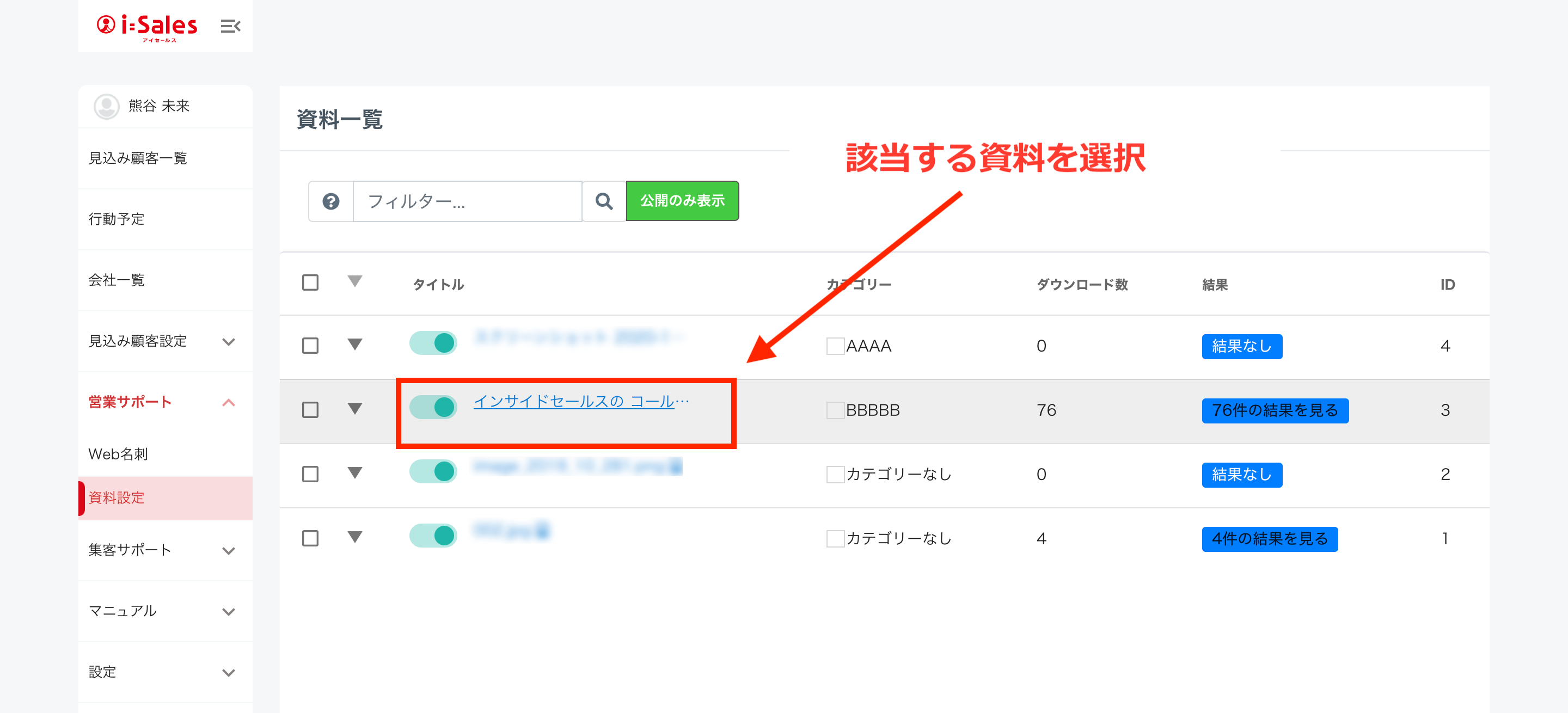Viewport: 1568px width, 713px height.
Task: Toggle publish switch for インサイドセールス document
Action: 433,407
